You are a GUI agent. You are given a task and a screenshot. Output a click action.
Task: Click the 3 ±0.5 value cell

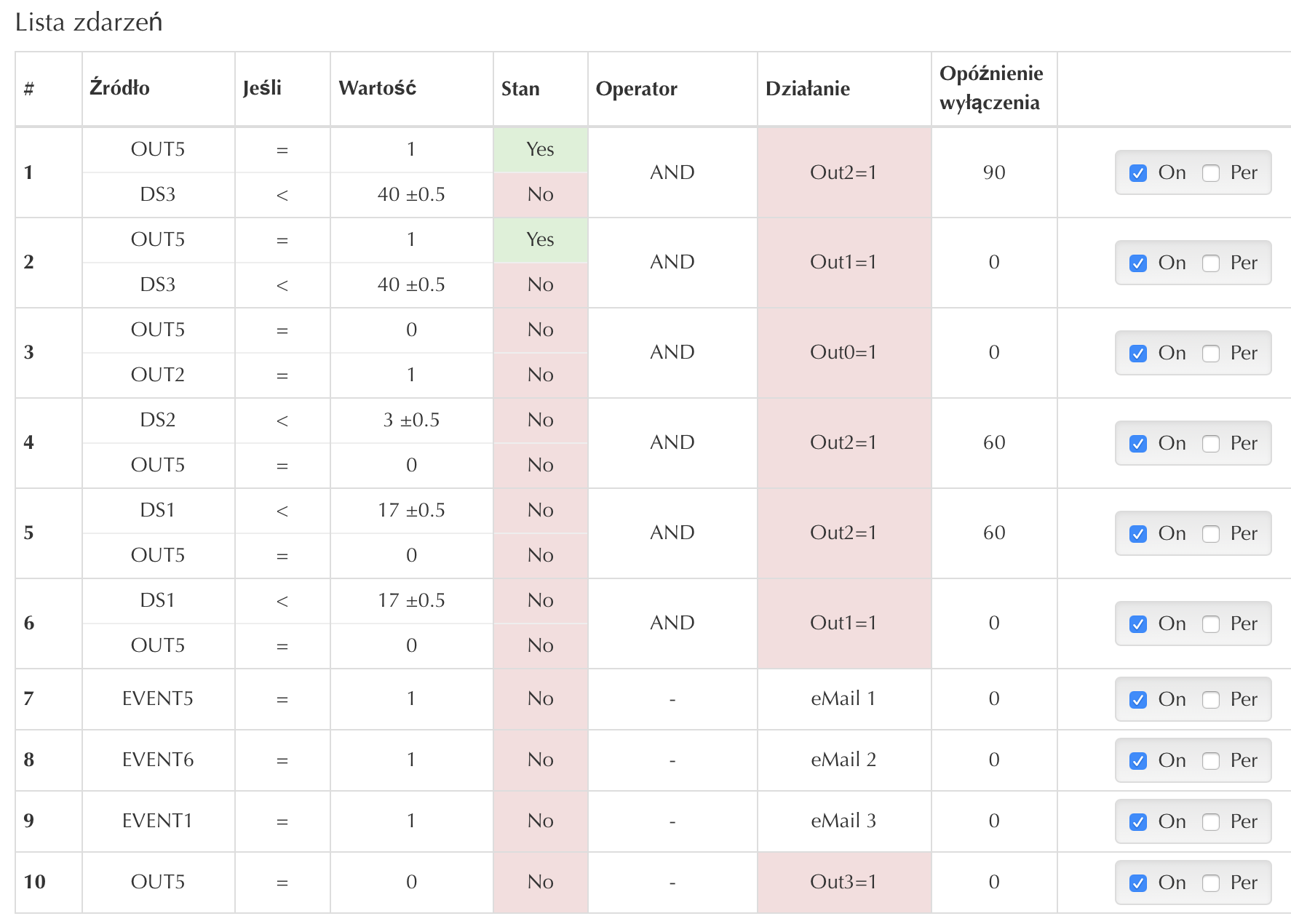[411, 420]
